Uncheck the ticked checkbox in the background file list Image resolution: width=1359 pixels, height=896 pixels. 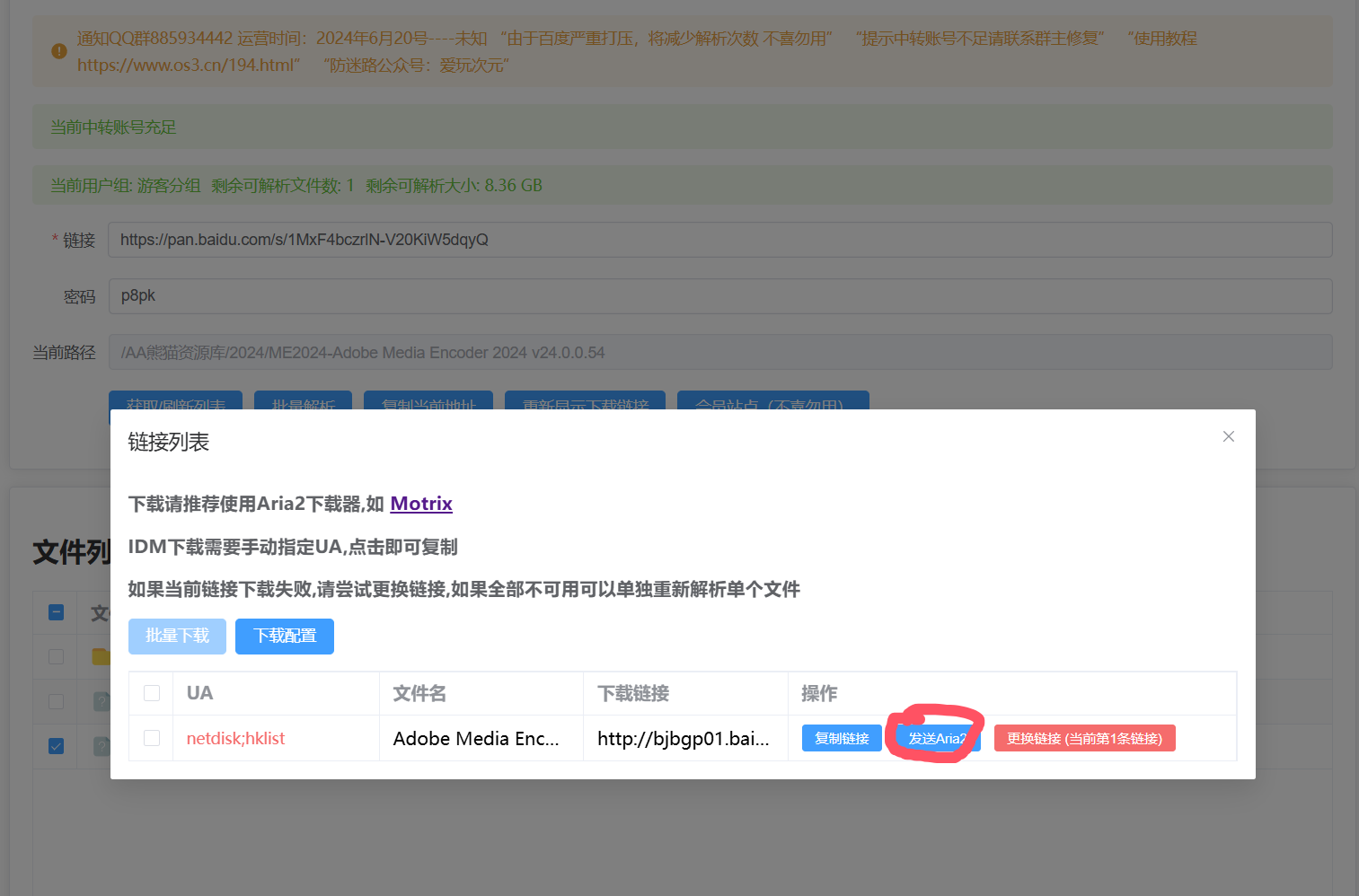click(56, 746)
